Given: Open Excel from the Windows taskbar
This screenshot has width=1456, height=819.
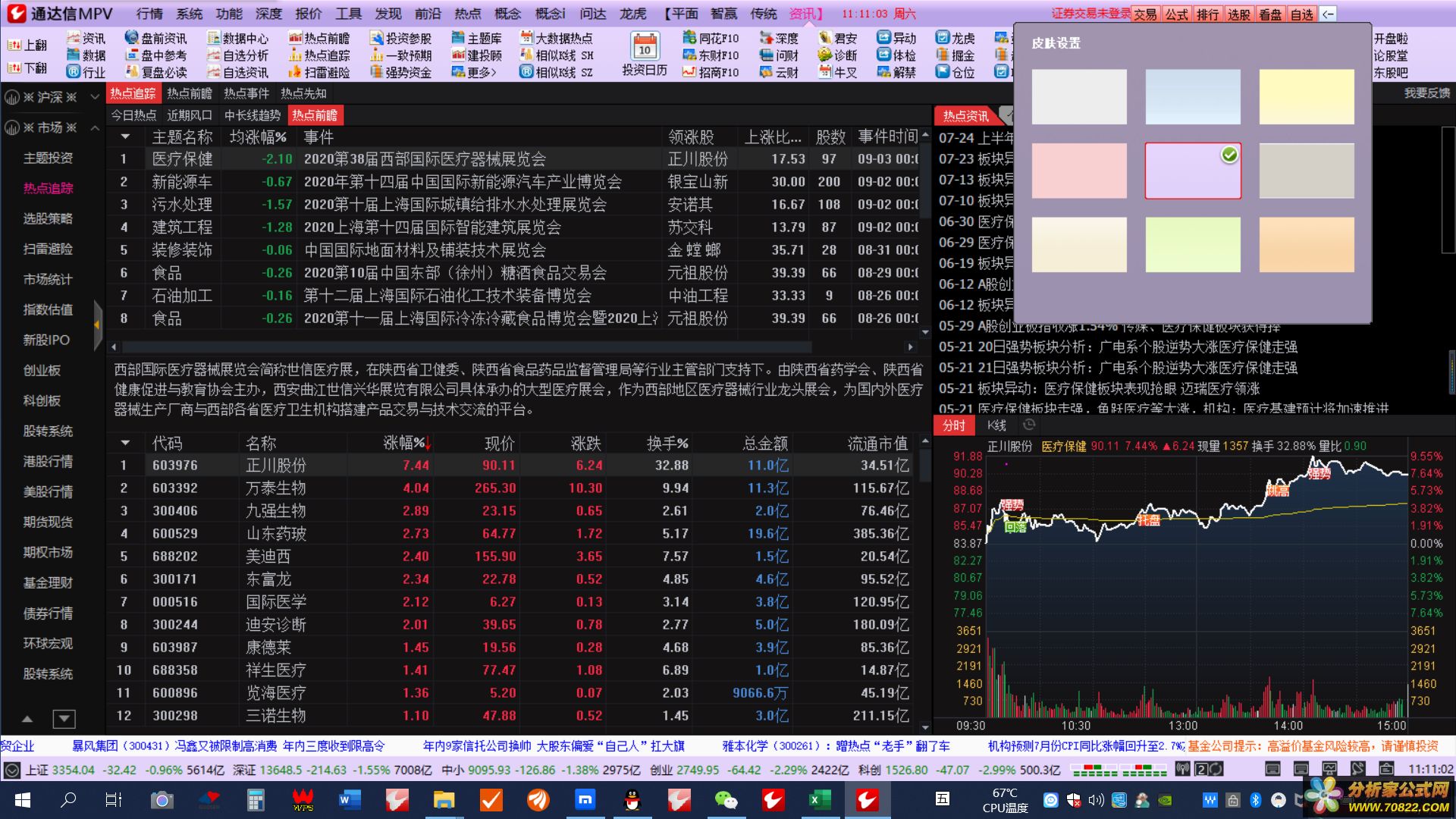Looking at the screenshot, I should pyautogui.click(x=820, y=800).
